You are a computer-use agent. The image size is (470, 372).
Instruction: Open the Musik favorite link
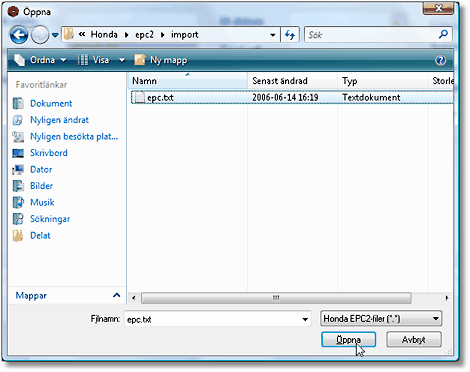pyautogui.click(x=42, y=202)
